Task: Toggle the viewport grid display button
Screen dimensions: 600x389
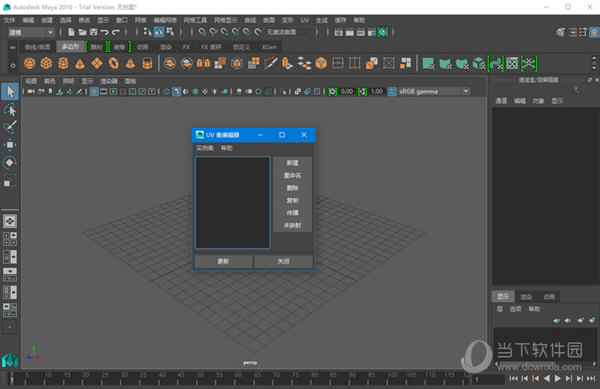Action: (x=94, y=91)
